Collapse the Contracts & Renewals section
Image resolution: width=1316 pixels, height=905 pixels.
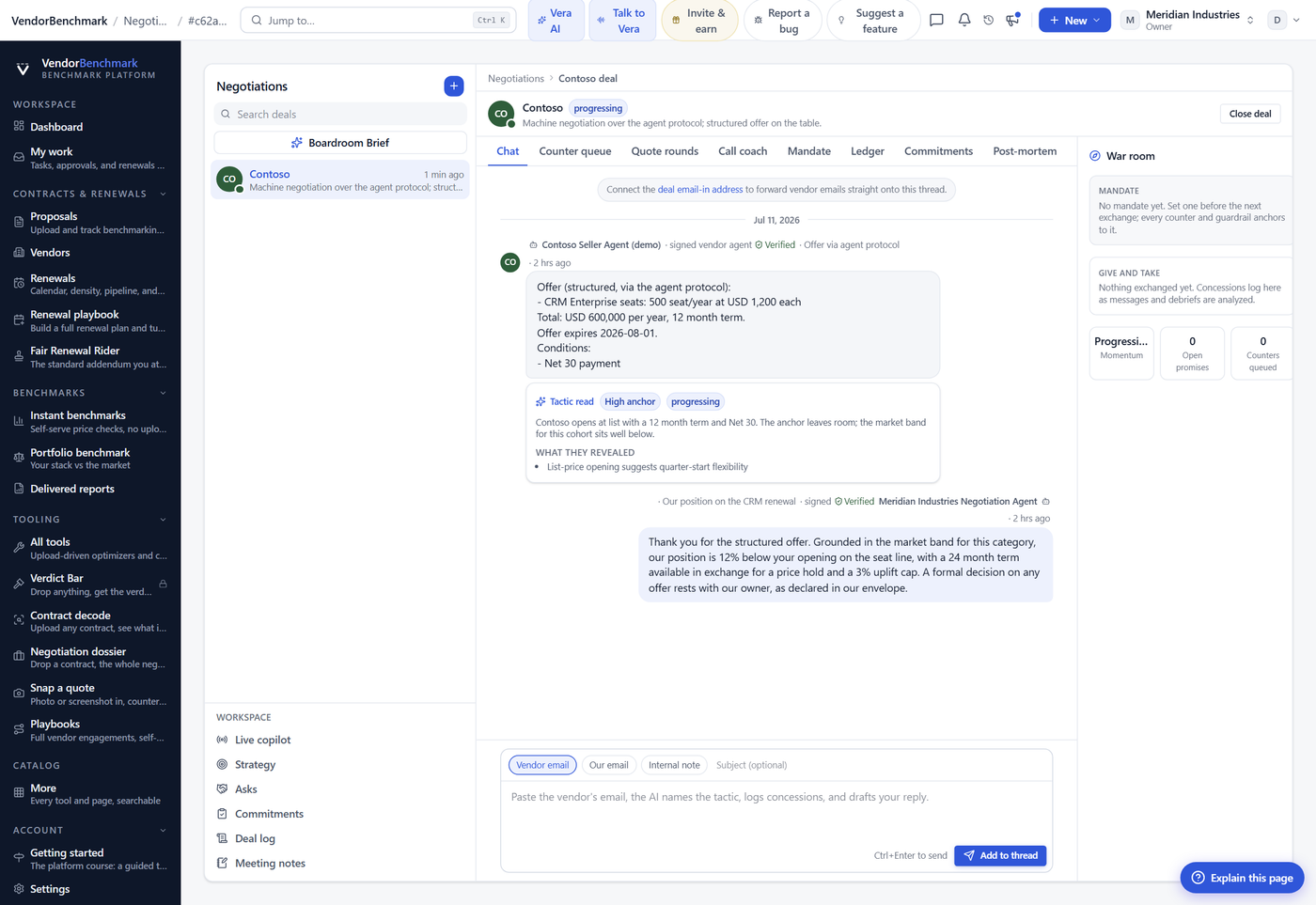[163, 195]
